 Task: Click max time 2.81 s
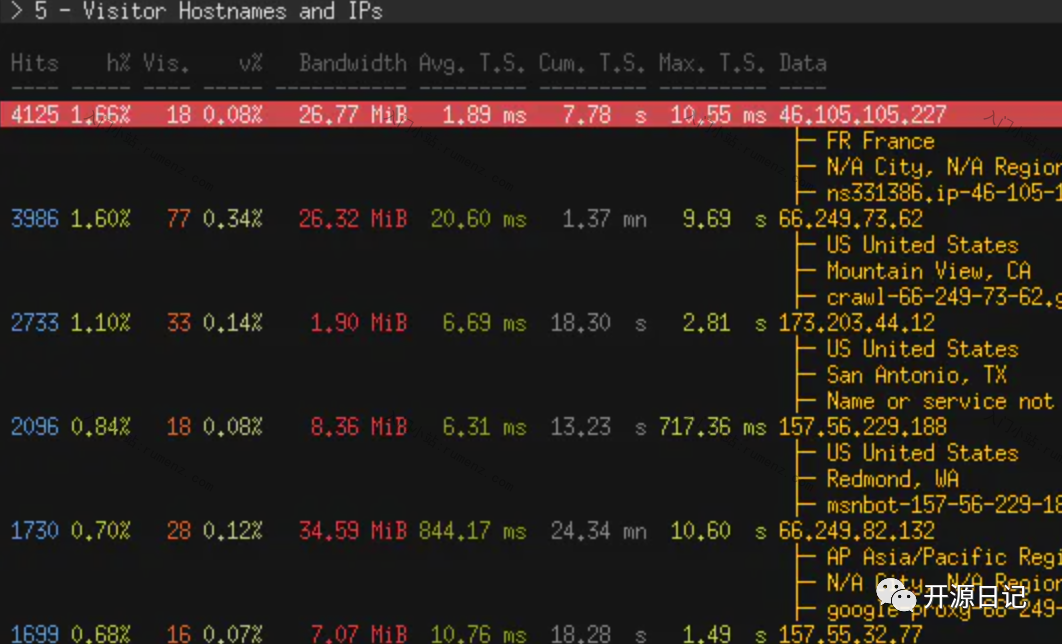pos(724,322)
